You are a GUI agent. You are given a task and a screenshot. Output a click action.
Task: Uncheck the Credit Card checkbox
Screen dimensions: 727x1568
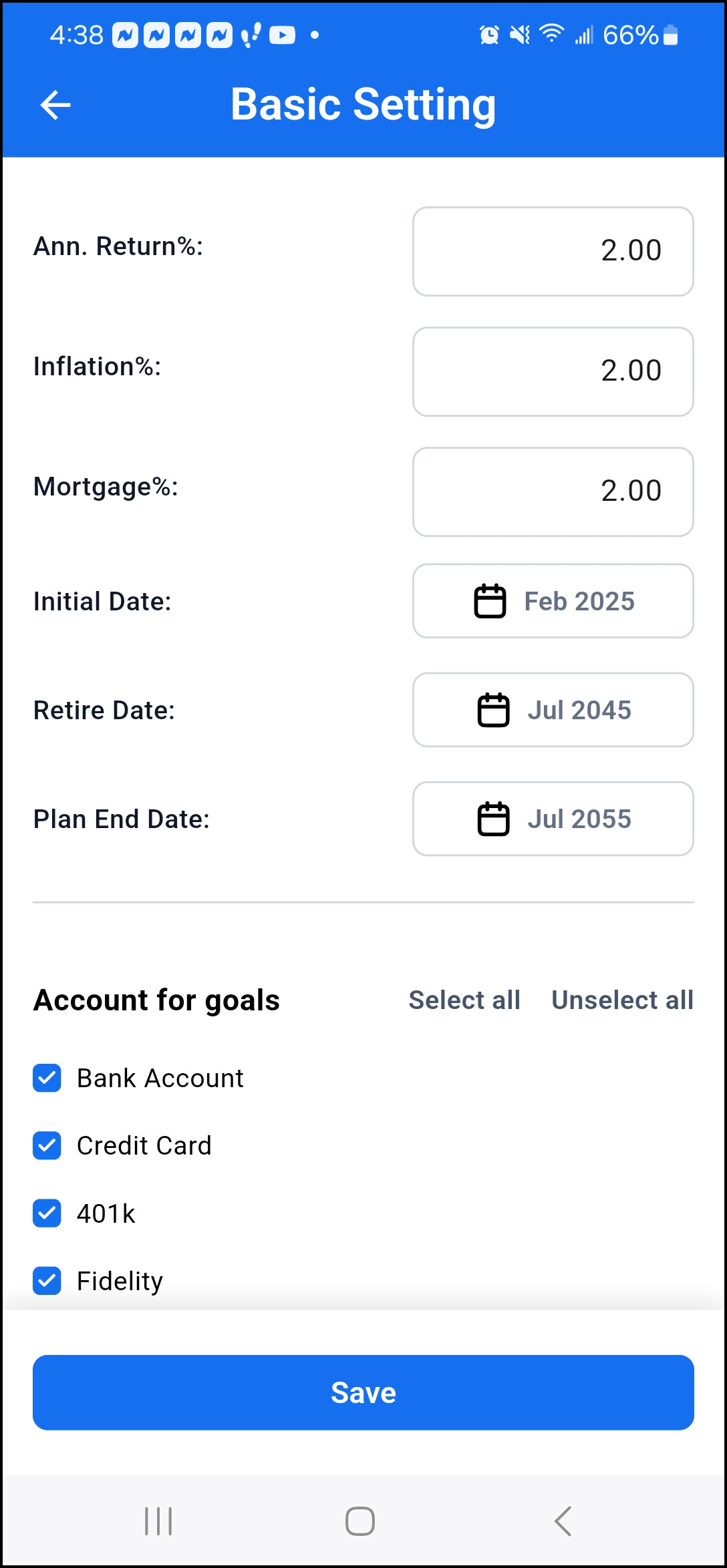[x=47, y=1145]
